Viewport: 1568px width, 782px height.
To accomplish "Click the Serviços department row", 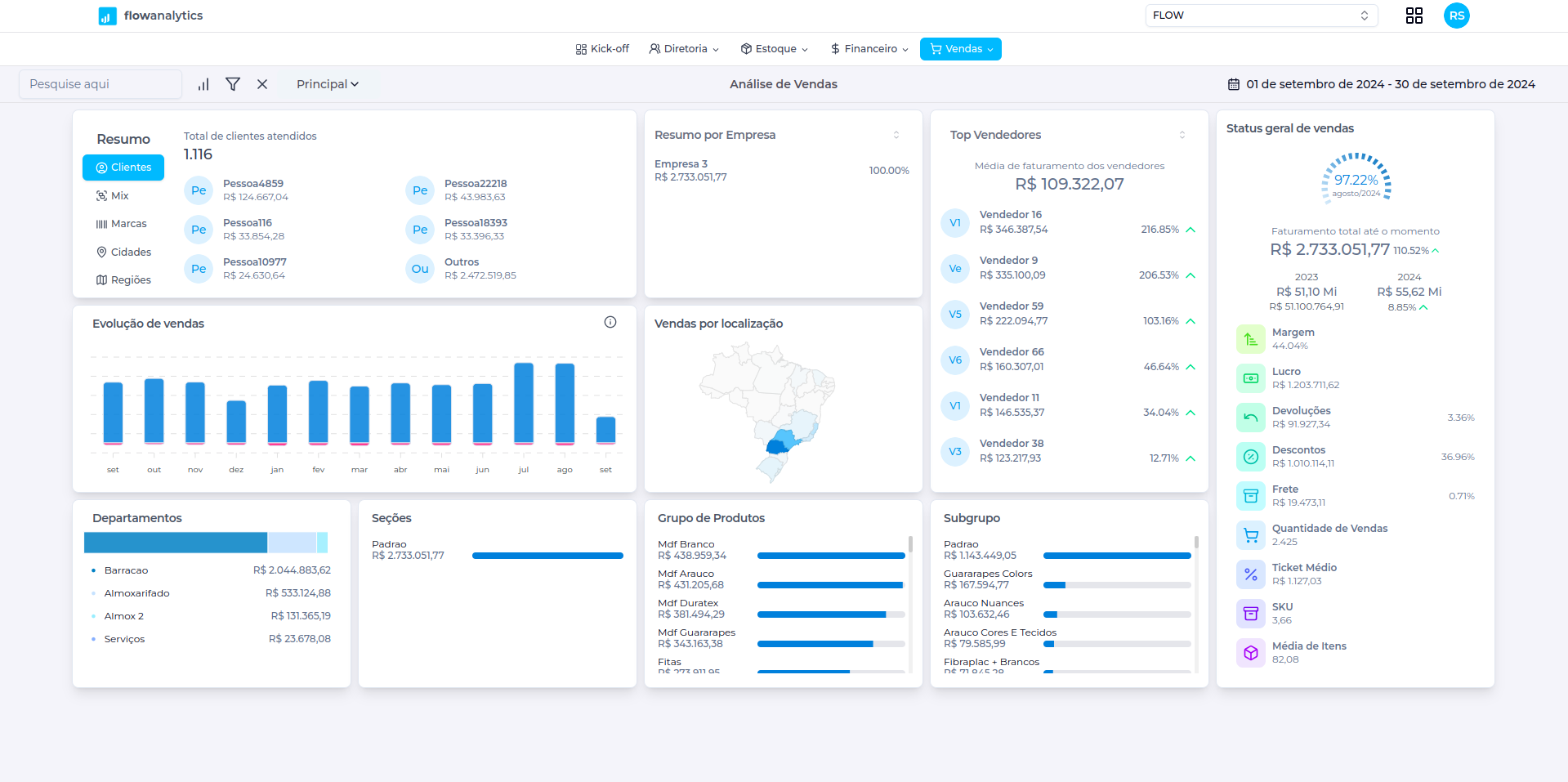I will [x=212, y=639].
